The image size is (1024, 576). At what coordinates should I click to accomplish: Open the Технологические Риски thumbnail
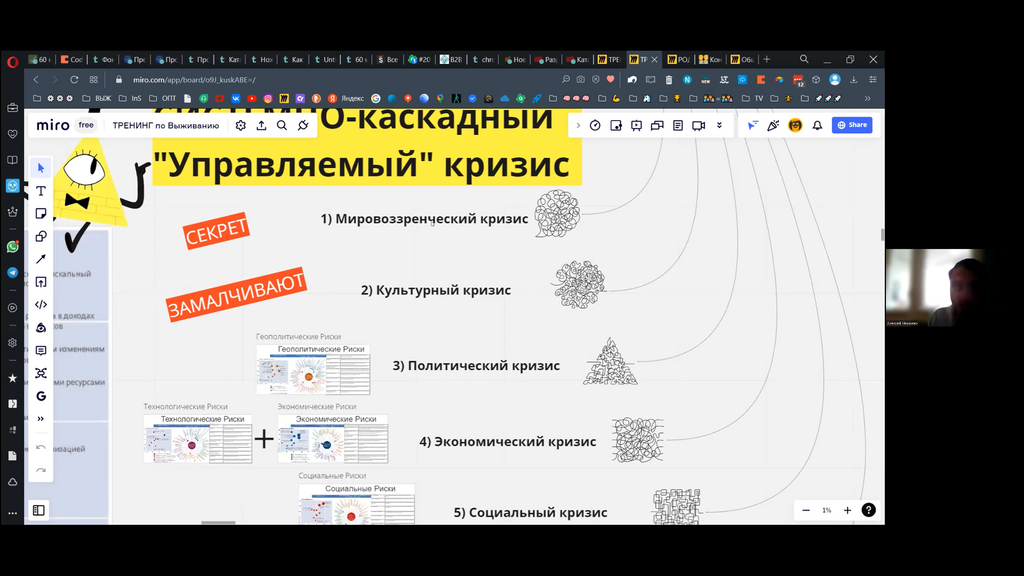click(198, 439)
